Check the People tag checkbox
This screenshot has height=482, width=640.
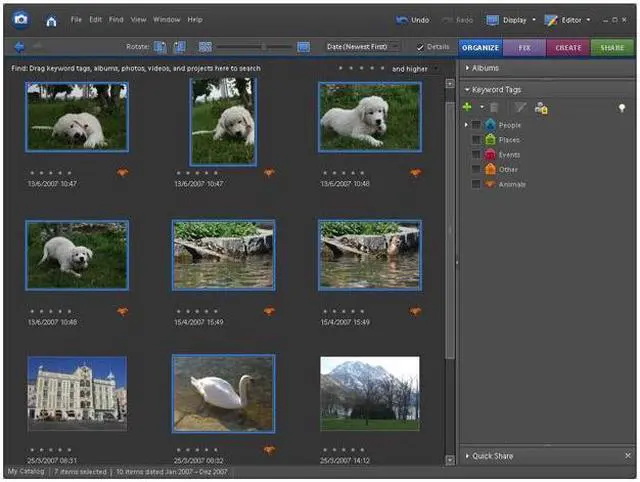476,125
